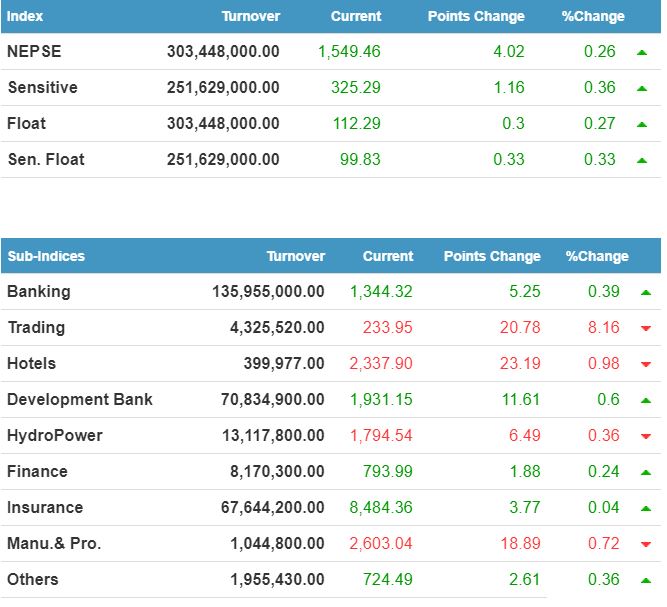Image resolution: width=667 pixels, height=607 pixels.
Task: Open the NEPSE index link
Action: (x=34, y=51)
